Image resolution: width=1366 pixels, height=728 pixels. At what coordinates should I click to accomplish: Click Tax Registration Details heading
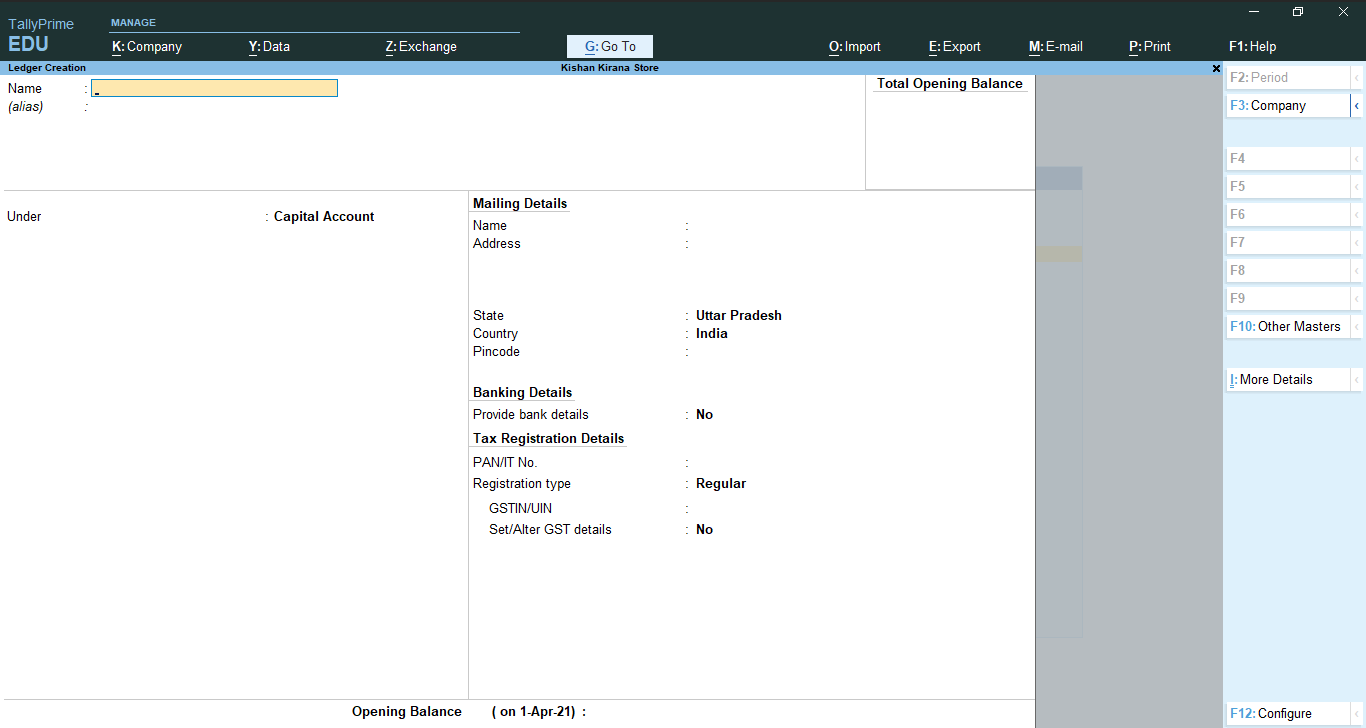coord(549,439)
